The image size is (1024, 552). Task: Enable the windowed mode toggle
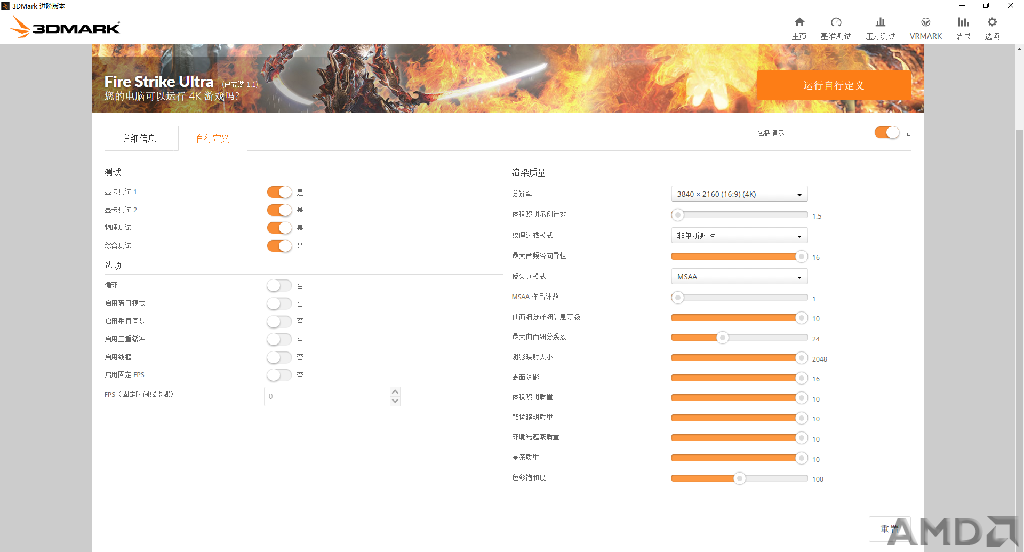280,304
